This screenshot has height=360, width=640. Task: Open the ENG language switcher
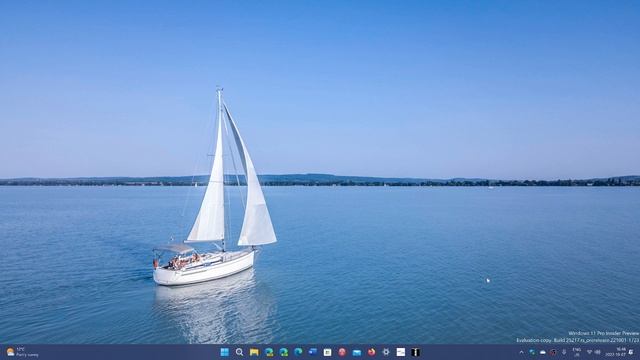point(577,352)
